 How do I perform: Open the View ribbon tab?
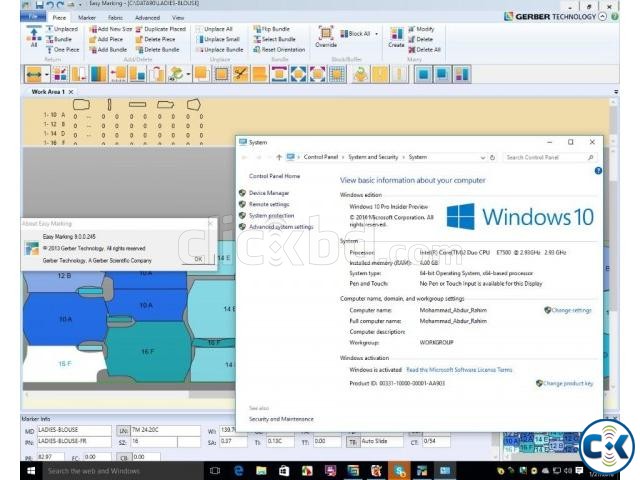(x=178, y=18)
